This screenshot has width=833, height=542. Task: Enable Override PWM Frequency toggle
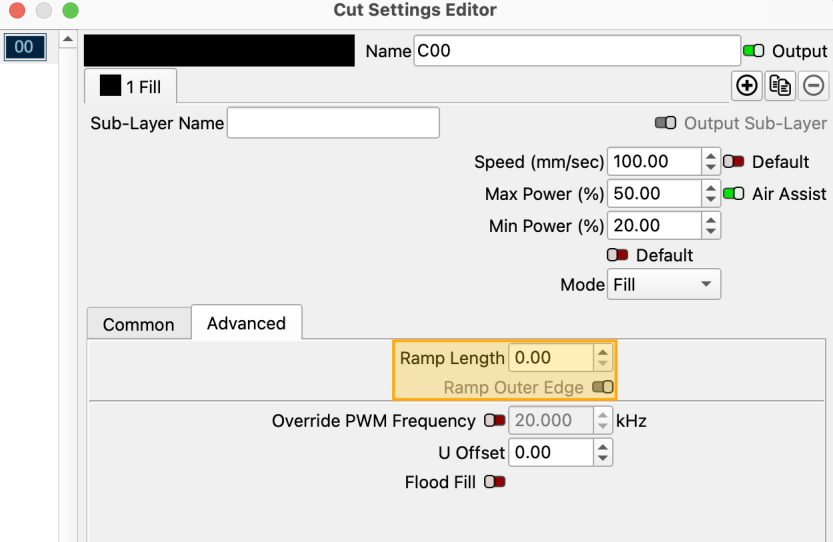click(494, 421)
